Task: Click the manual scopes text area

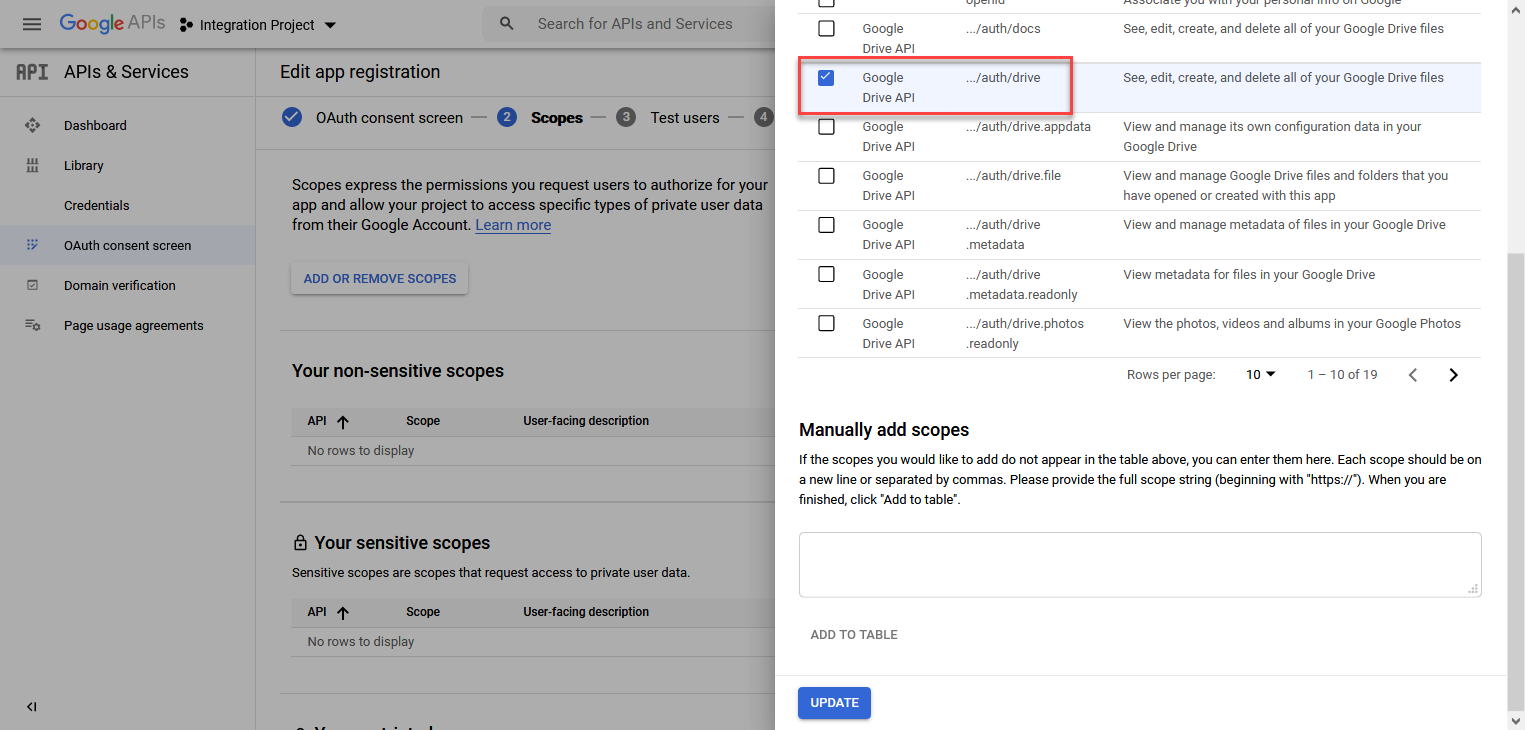Action: point(1139,564)
